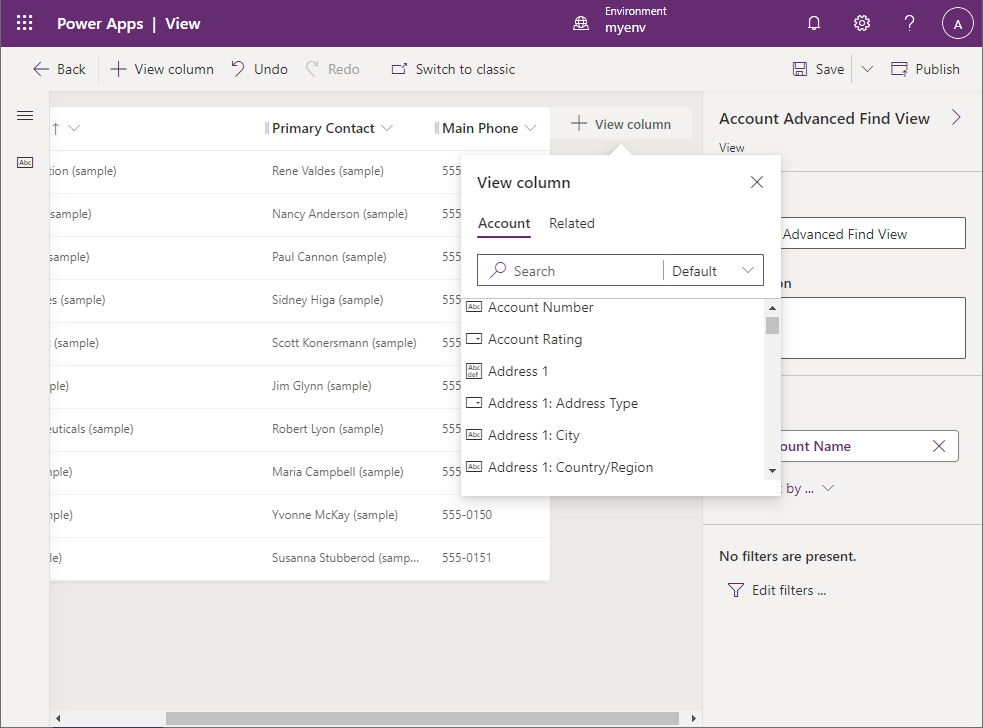The height and width of the screenshot is (728, 983).
Task: Click Nancy Anderson (sample) cell
Action: point(340,214)
